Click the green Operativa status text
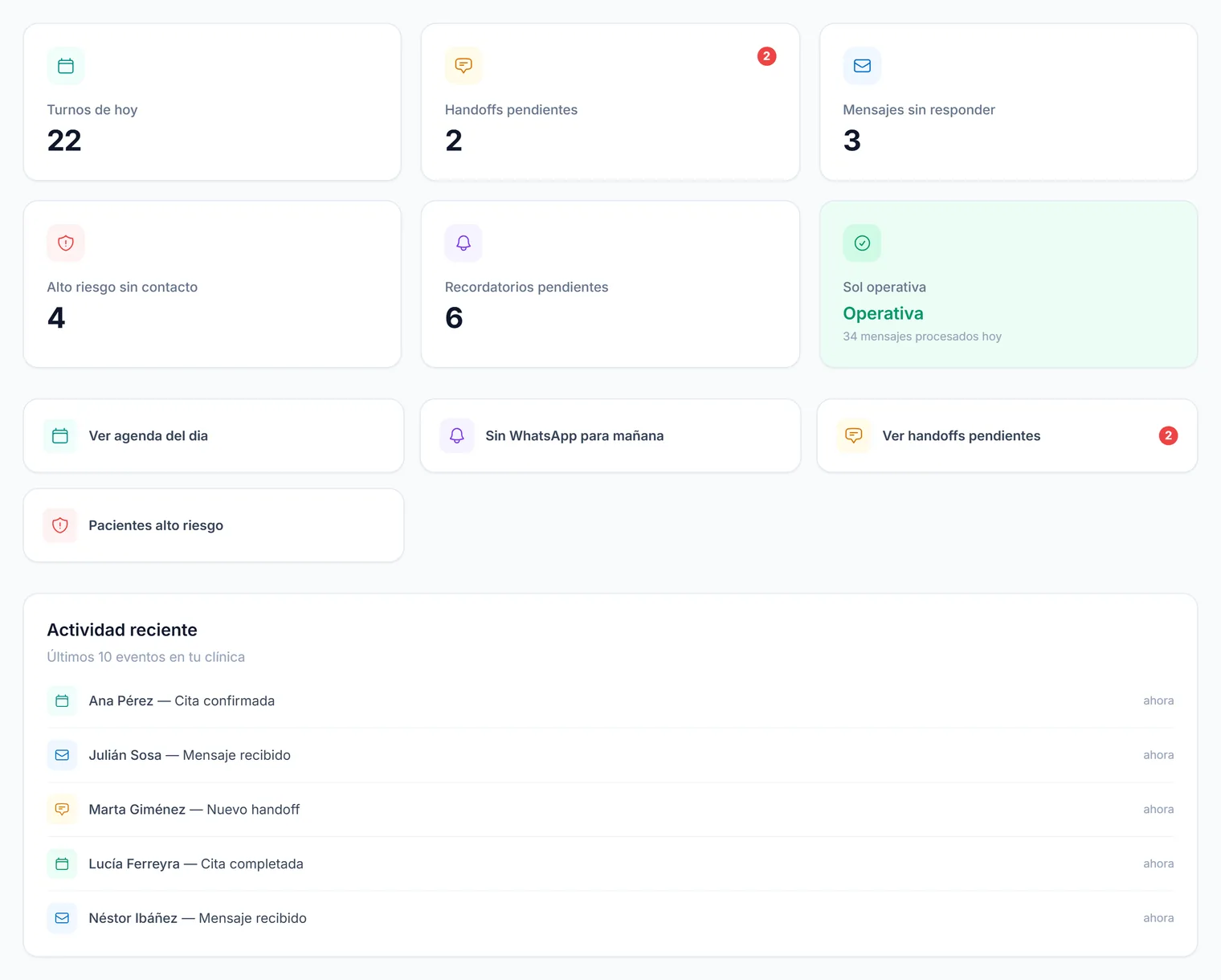Screen dimensions: 1221x980 pyautogui.click(x=883, y=313)
